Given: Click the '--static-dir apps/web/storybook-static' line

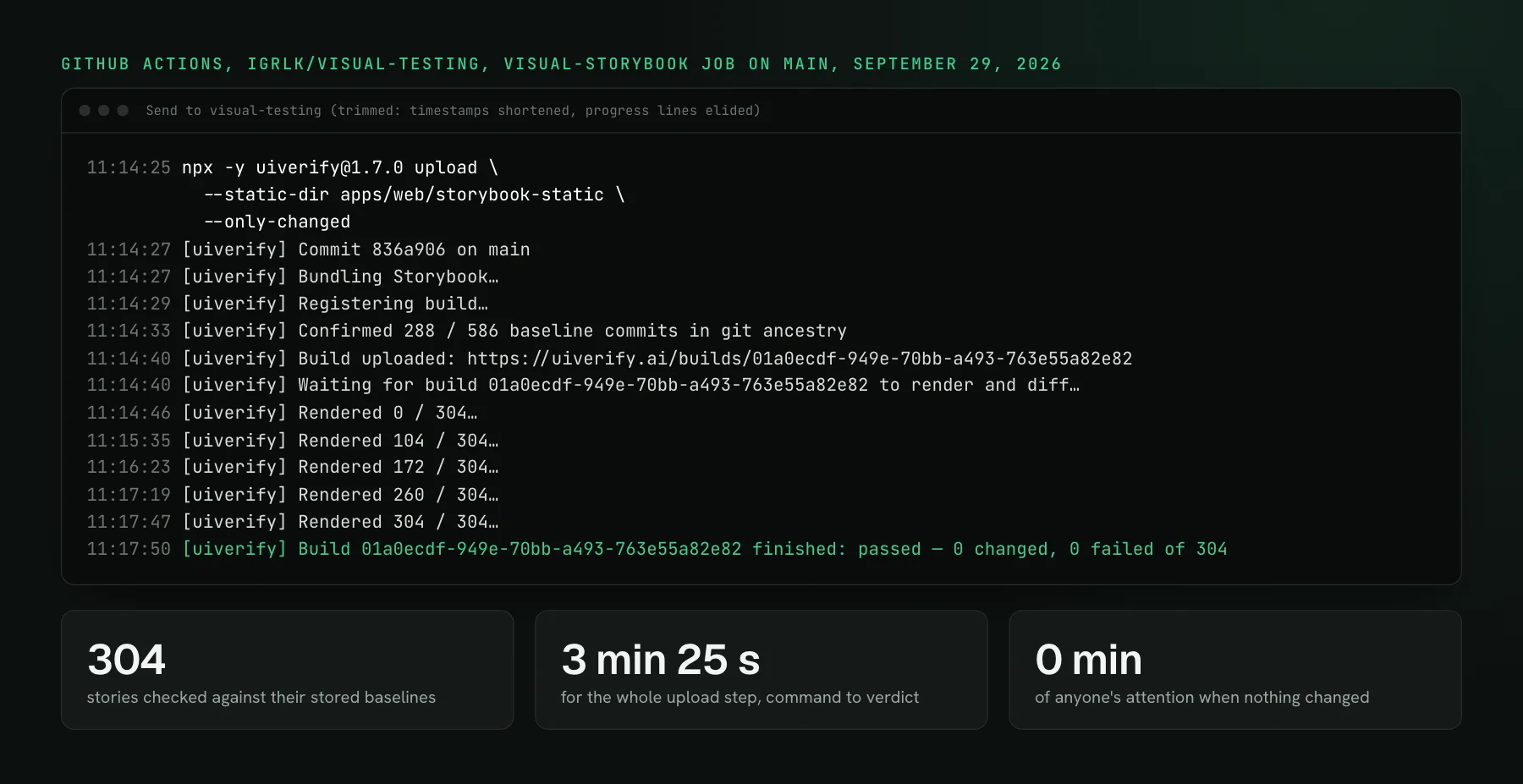Looking at the screenshot, I should (x=415, y=195).
